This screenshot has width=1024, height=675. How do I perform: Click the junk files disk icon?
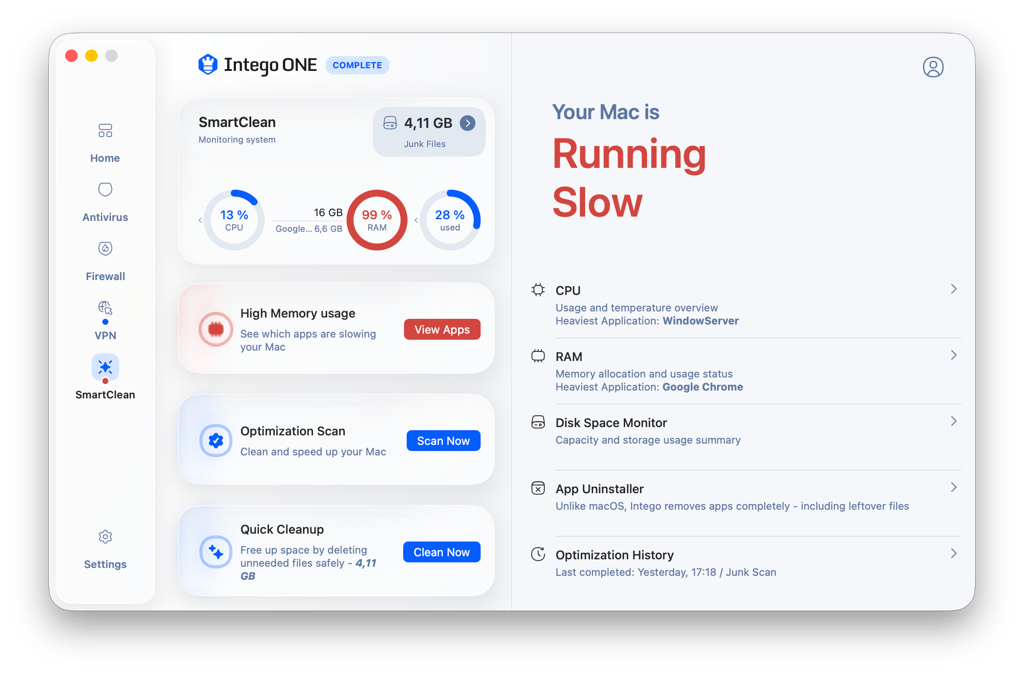click(390, 123)
